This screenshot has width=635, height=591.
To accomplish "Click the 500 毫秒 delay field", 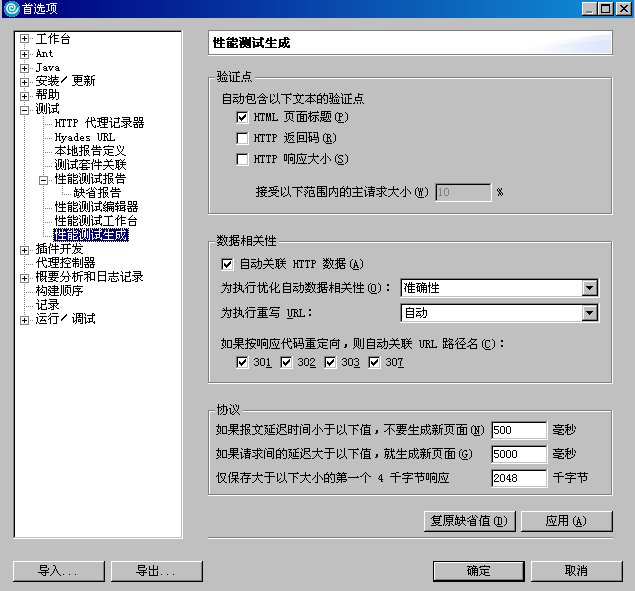I will coord(519,430).
